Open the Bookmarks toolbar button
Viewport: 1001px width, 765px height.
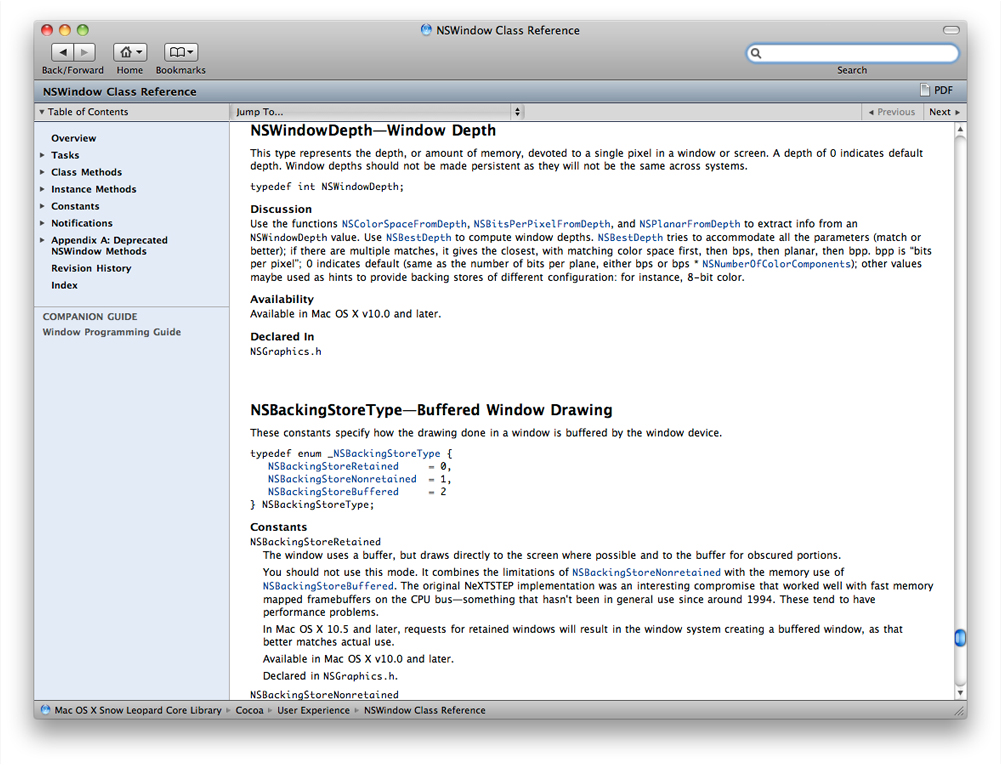click(x=181, y=52)
